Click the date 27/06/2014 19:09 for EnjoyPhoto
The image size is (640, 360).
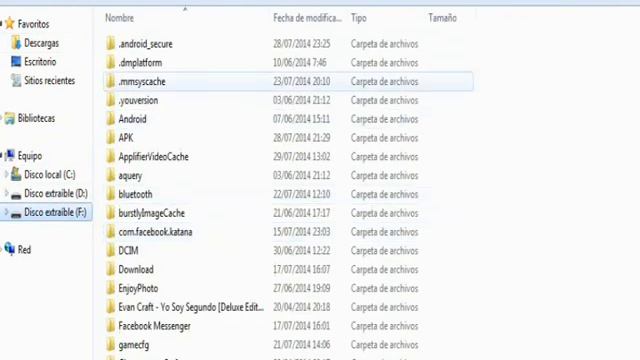302,288
